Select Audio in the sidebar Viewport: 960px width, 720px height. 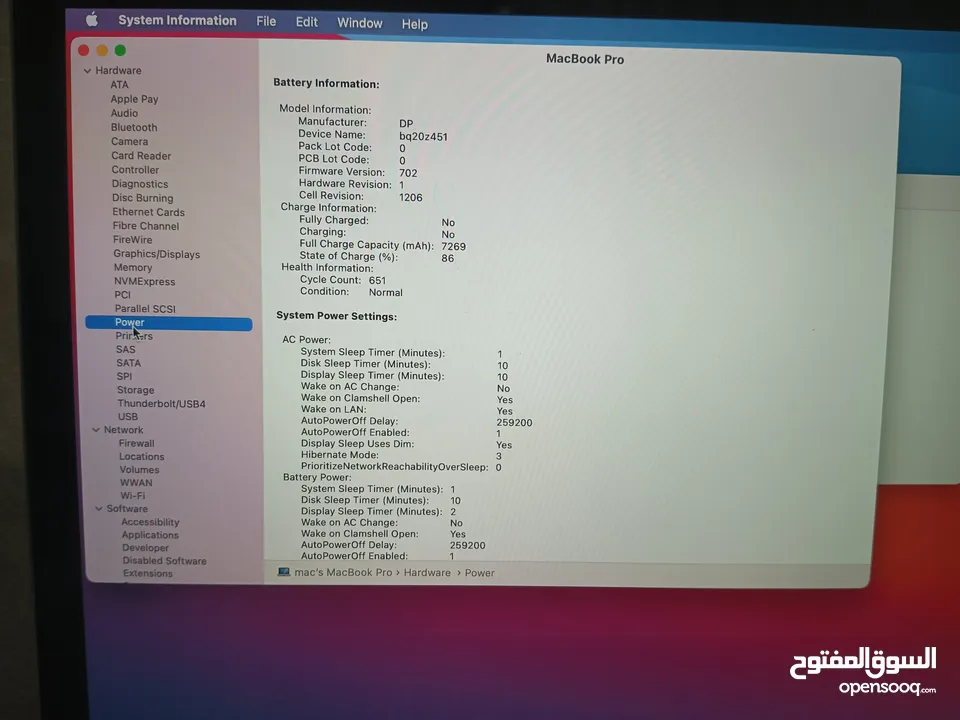coord(124,113)
